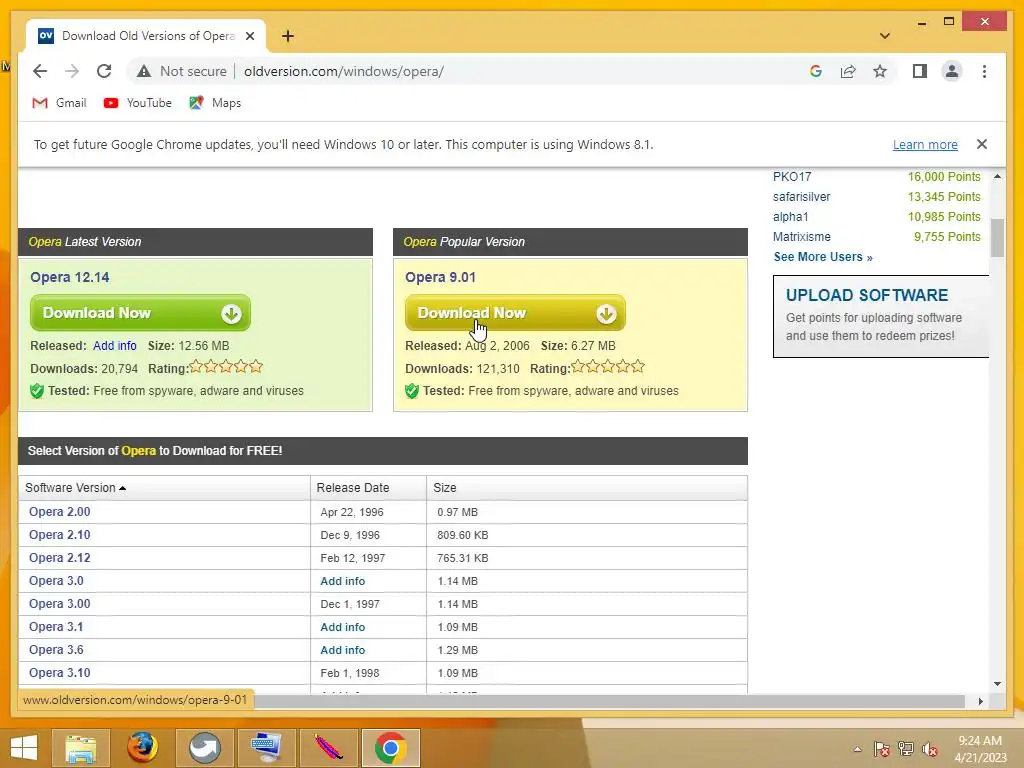Viewport: 1024px width, 768px height.
Task: Close the Download Old Versions of Opera tab
Action: click(x=249, y=36)
